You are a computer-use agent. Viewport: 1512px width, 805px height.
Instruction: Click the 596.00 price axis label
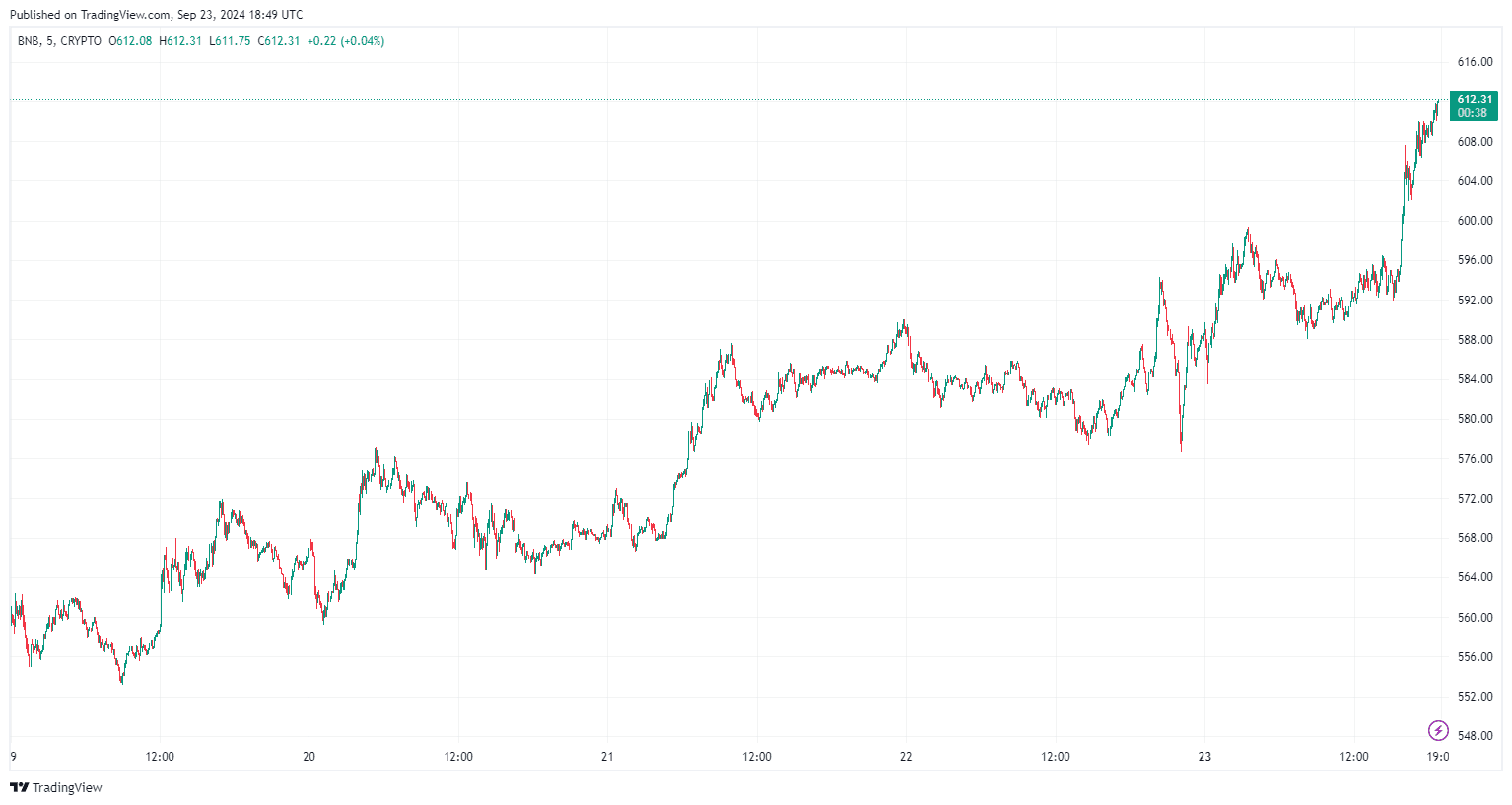click(x=1475, y=260)
